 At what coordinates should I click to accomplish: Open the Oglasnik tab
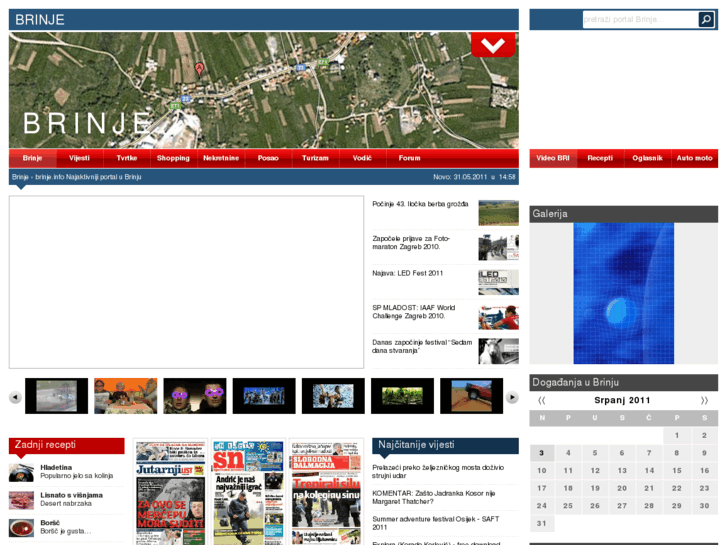(x=647, y=158)
